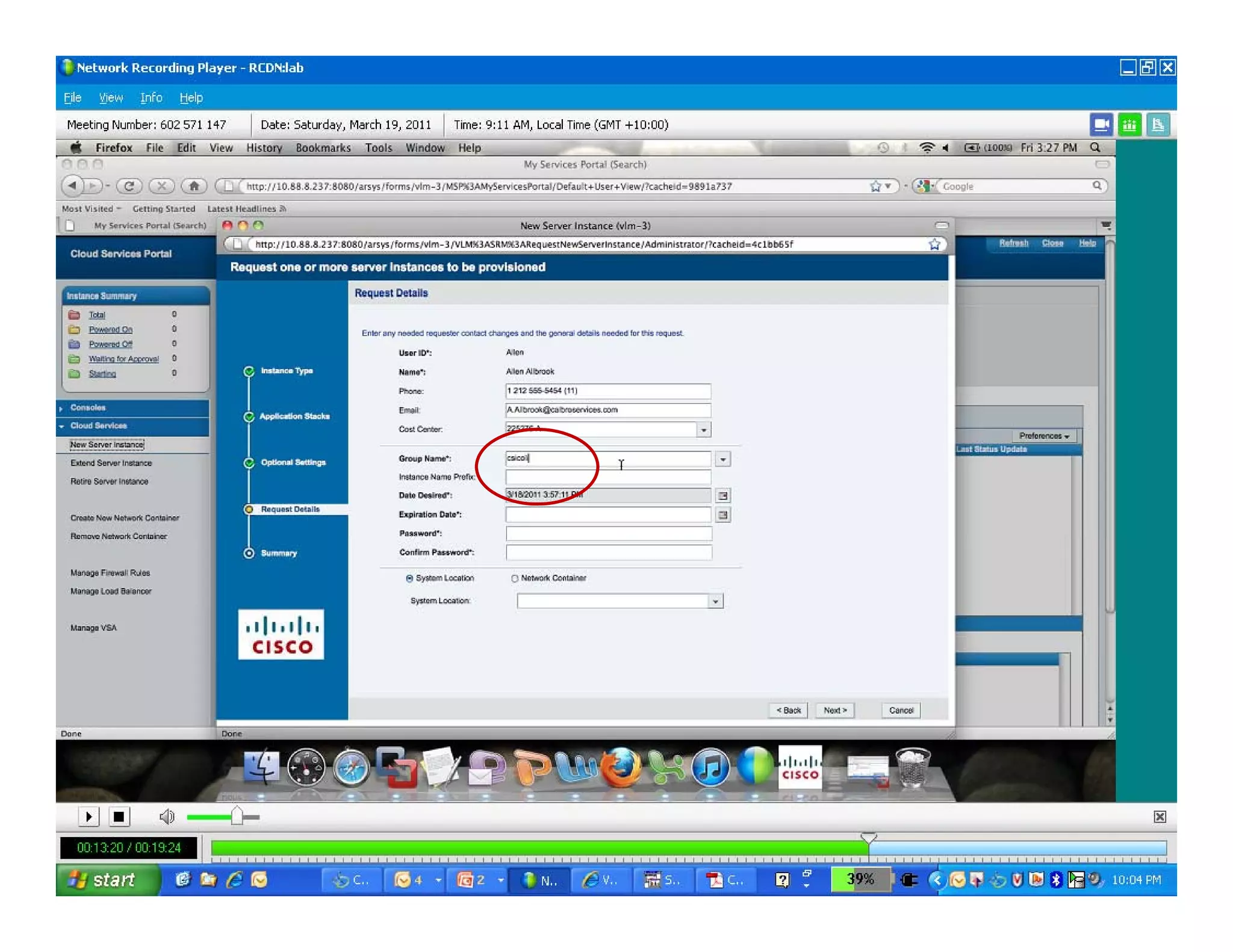1233x952 pixels.
Task: Open the Info menu of Network Recording Player
Action: [x=151, y=97]
